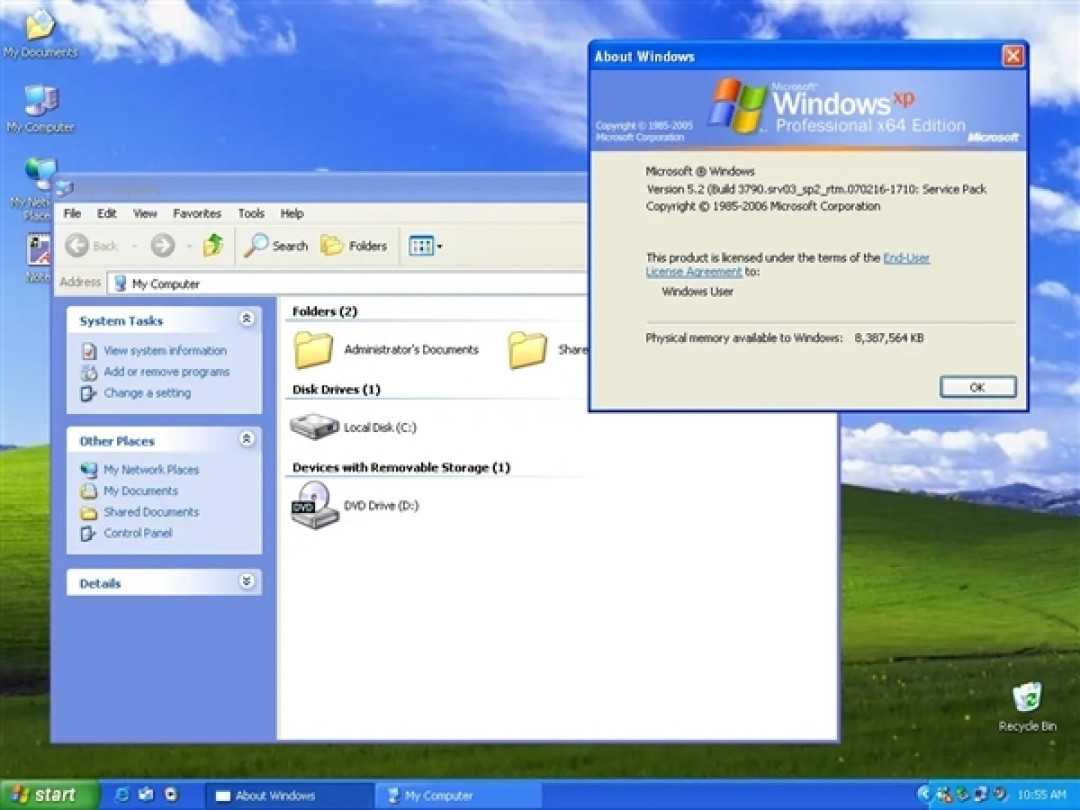Open the DVD Drive (D:)

pyautogui.click(x=315, y=505)
